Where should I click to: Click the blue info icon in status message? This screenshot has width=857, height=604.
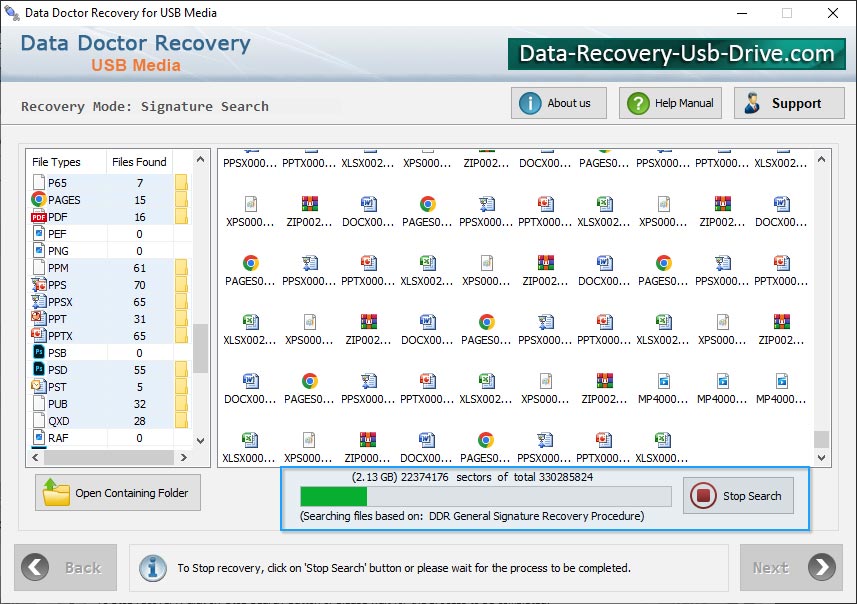coord(153,568)
